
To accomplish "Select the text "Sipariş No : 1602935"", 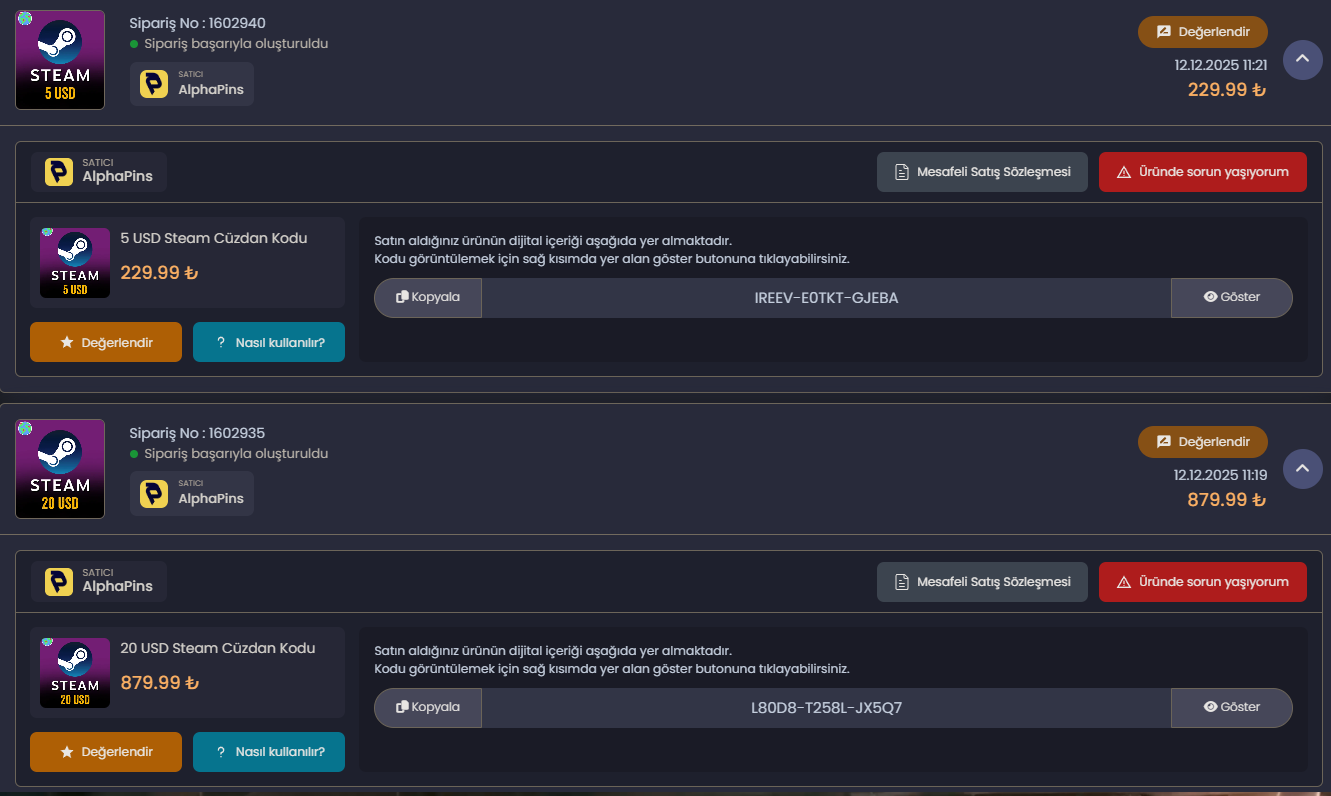I will pos(198,433).
